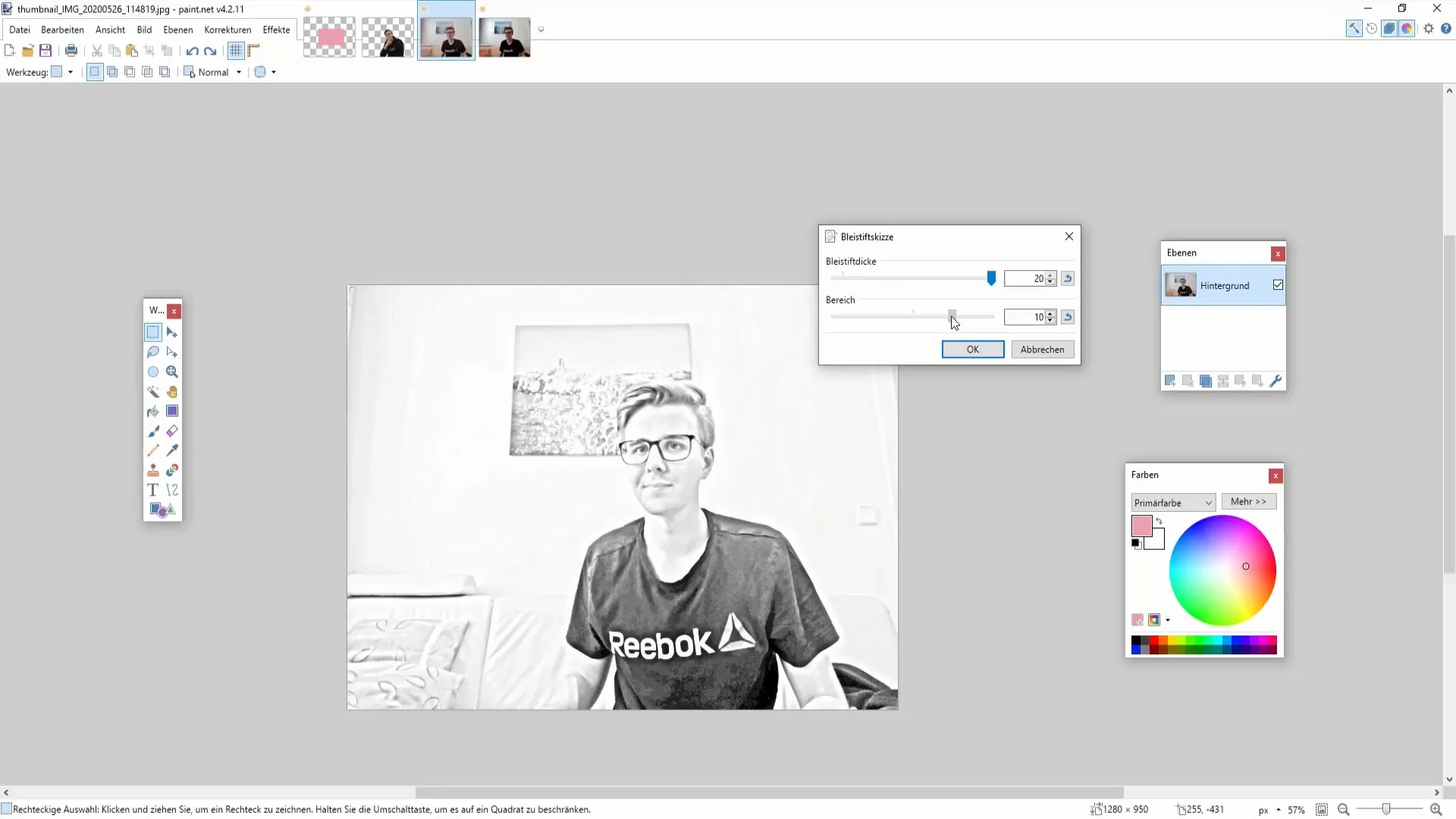Select the Paint Bucket tool
The height and width of the screenshot is (819, 1456).
click(x=153, y=411)
